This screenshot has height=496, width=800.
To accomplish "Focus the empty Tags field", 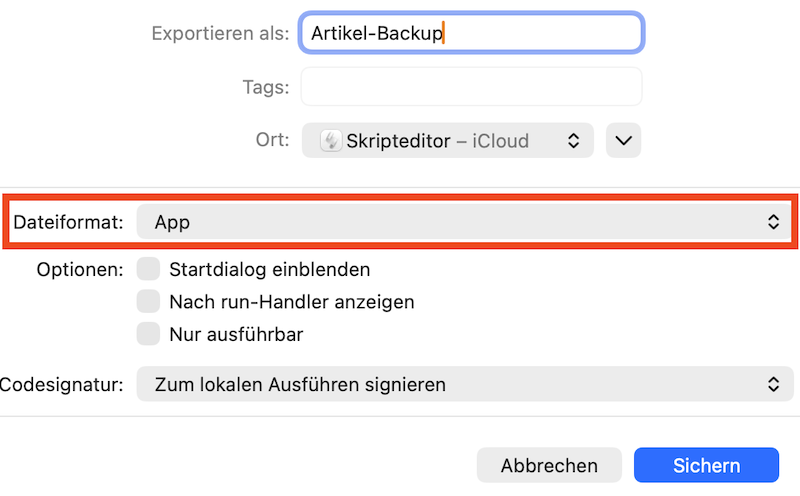I will [470, 87].
